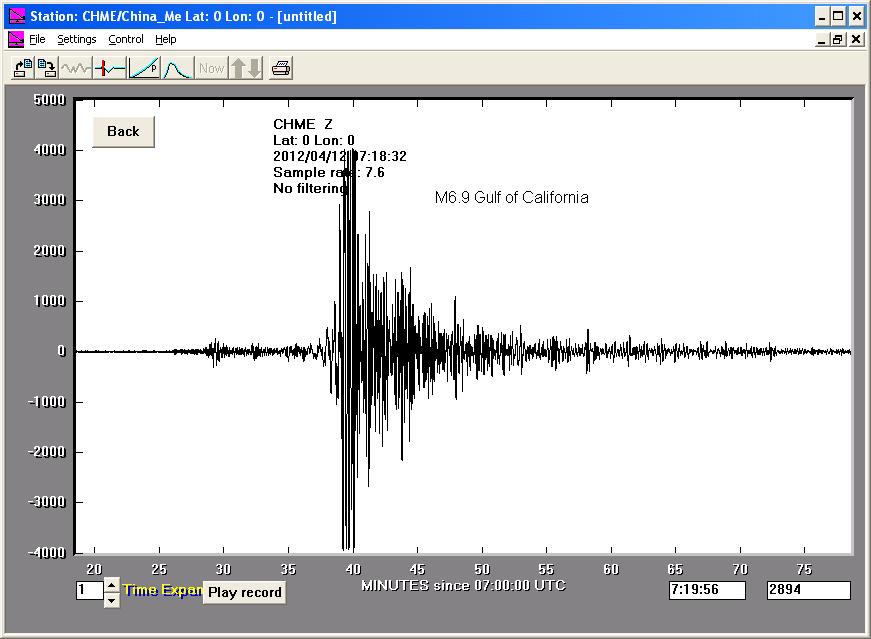
Task: Click the open file toolbar icon
Action: pos(22,68)
